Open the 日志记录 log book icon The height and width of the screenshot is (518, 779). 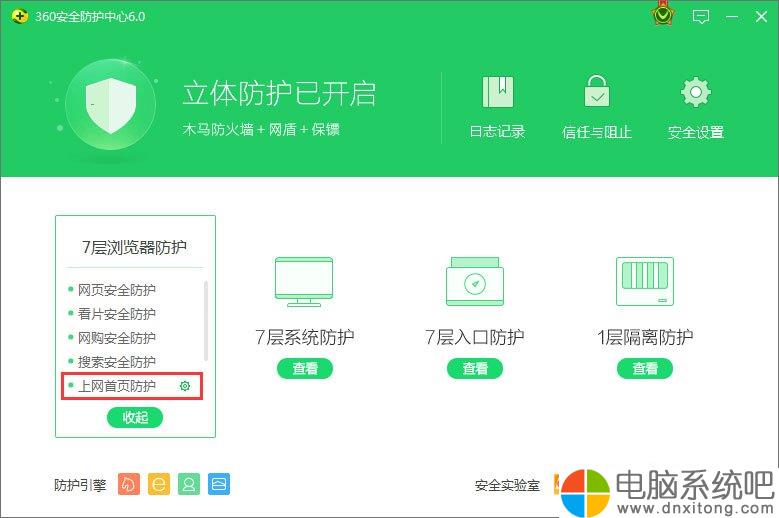498,91
